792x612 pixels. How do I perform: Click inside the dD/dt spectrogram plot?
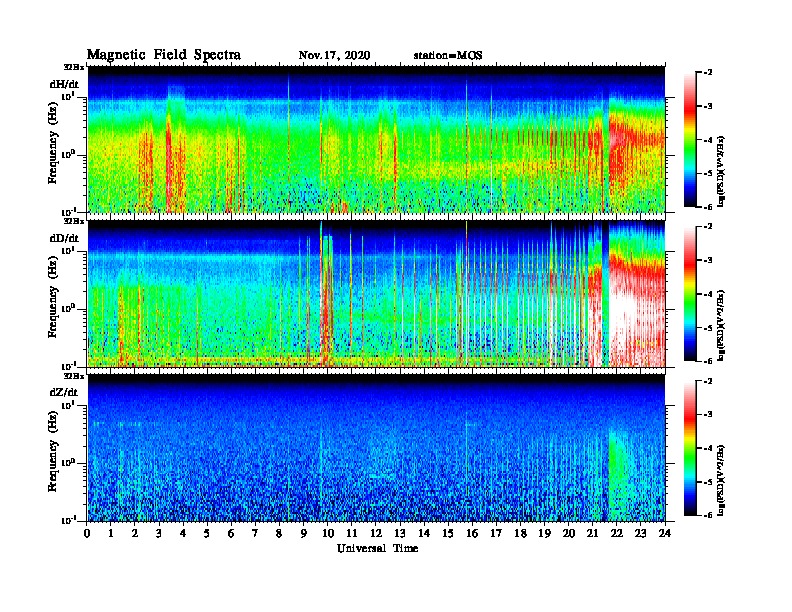tap(376, 293)
